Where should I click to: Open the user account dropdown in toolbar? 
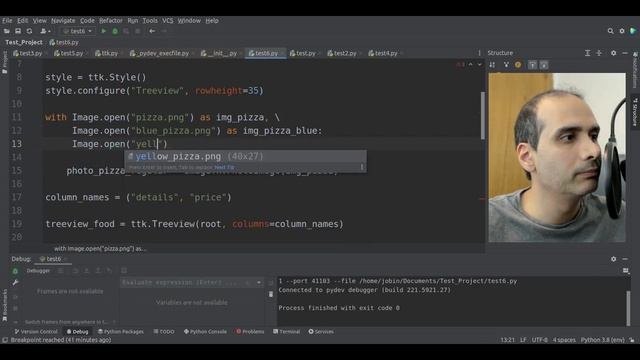point(45,31)
